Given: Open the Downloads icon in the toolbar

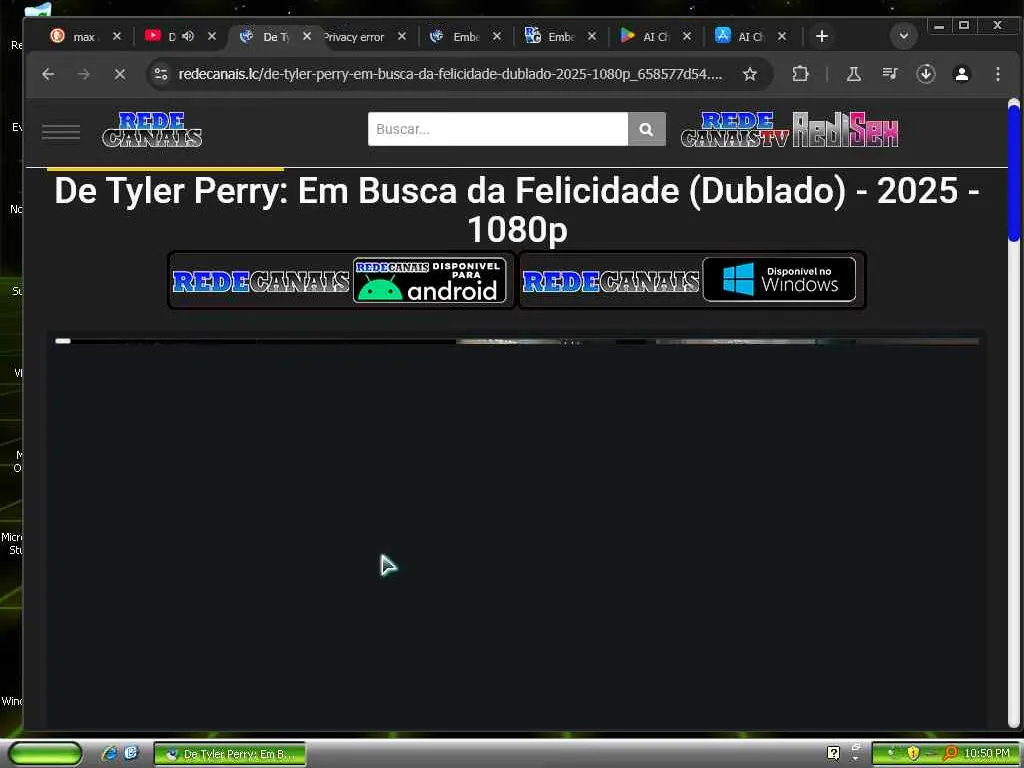Looking at the screenshot, I should [x=925, y=74].
